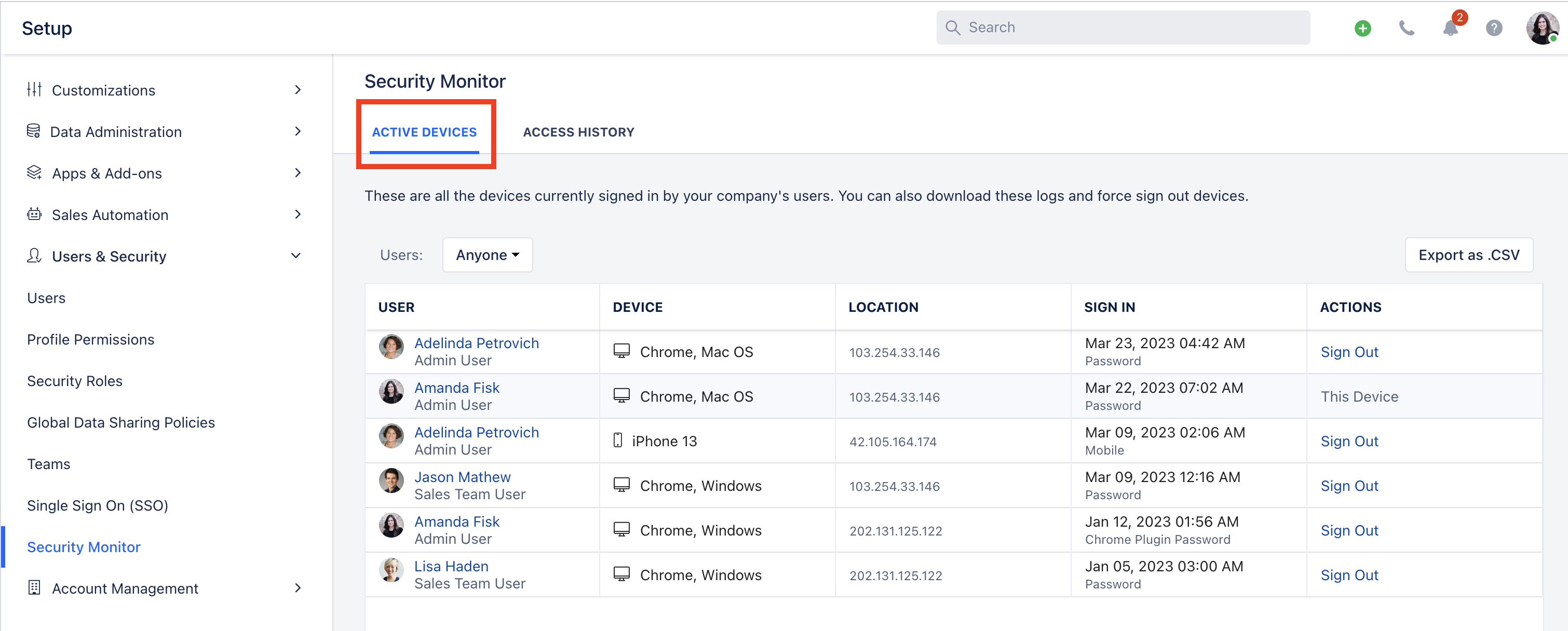The image size is (1568, 631).
Task: Open the profile avatar menu
Action: 1542,28
